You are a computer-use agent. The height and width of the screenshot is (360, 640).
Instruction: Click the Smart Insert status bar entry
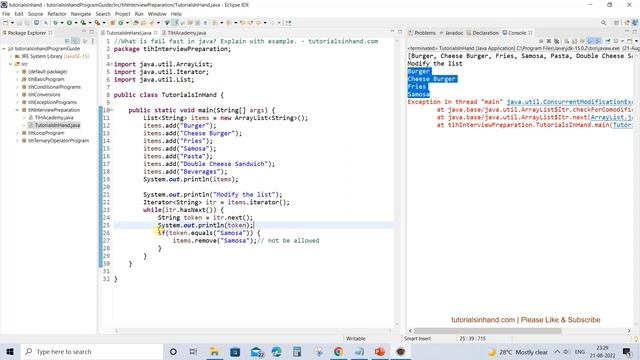[x=417, y=338]
